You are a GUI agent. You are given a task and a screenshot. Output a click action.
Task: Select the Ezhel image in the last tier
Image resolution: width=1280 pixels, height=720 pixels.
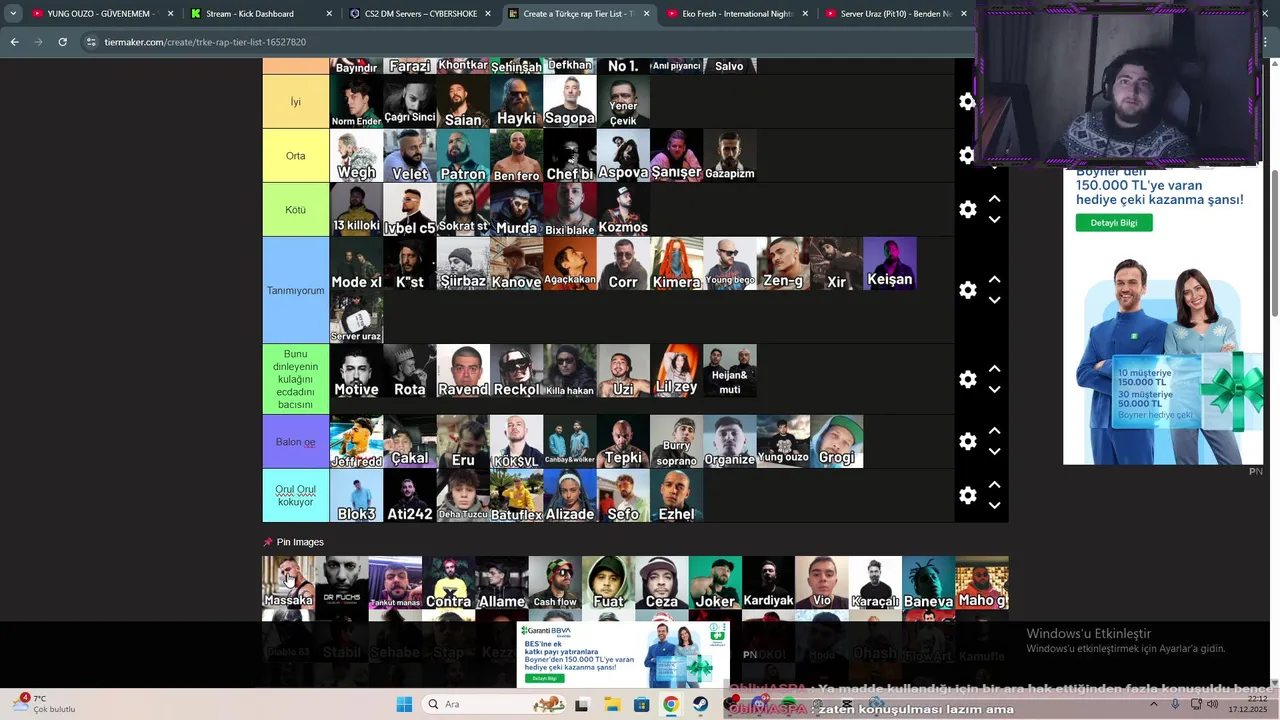pos(676,496)
